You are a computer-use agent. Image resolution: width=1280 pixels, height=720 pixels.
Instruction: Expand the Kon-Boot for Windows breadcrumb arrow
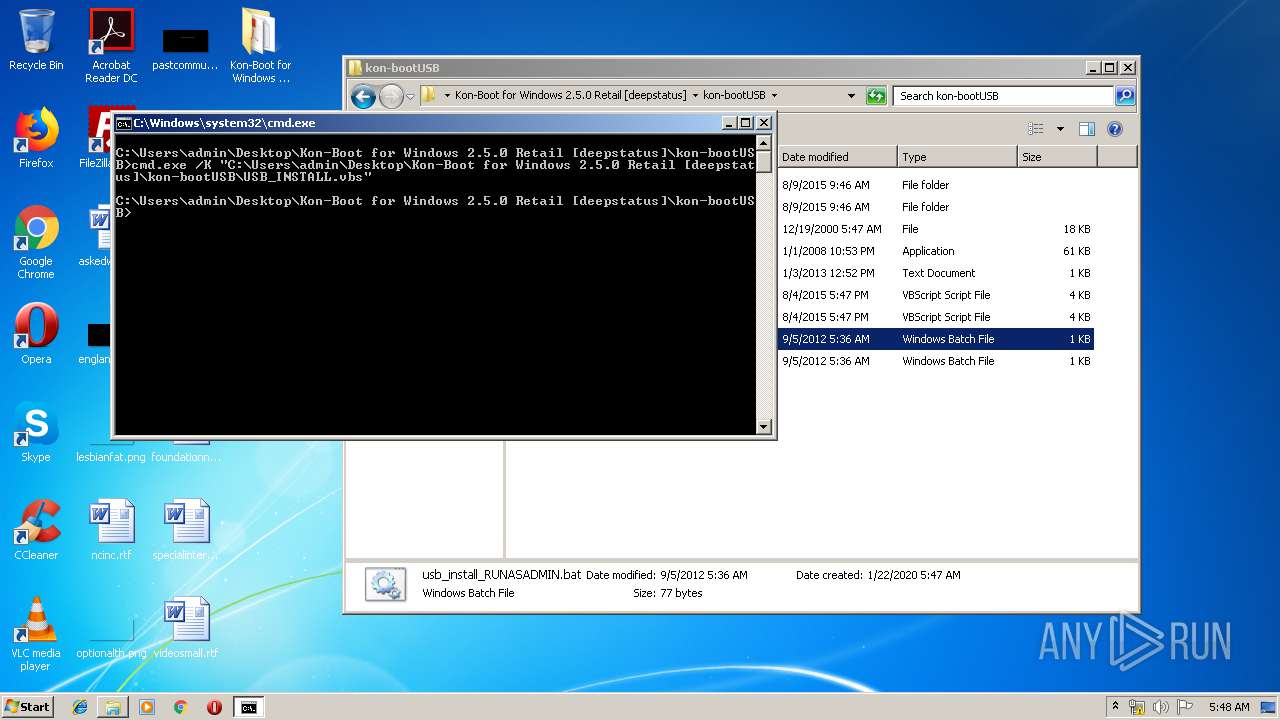pos(695,96)
